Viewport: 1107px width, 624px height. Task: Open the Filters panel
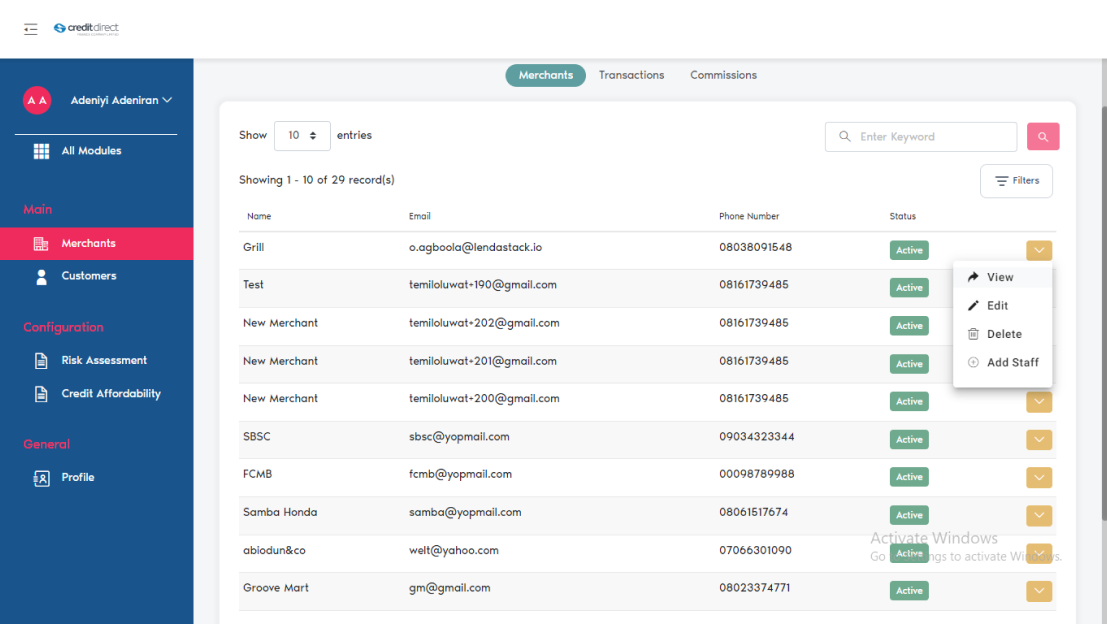[1016, 181]
